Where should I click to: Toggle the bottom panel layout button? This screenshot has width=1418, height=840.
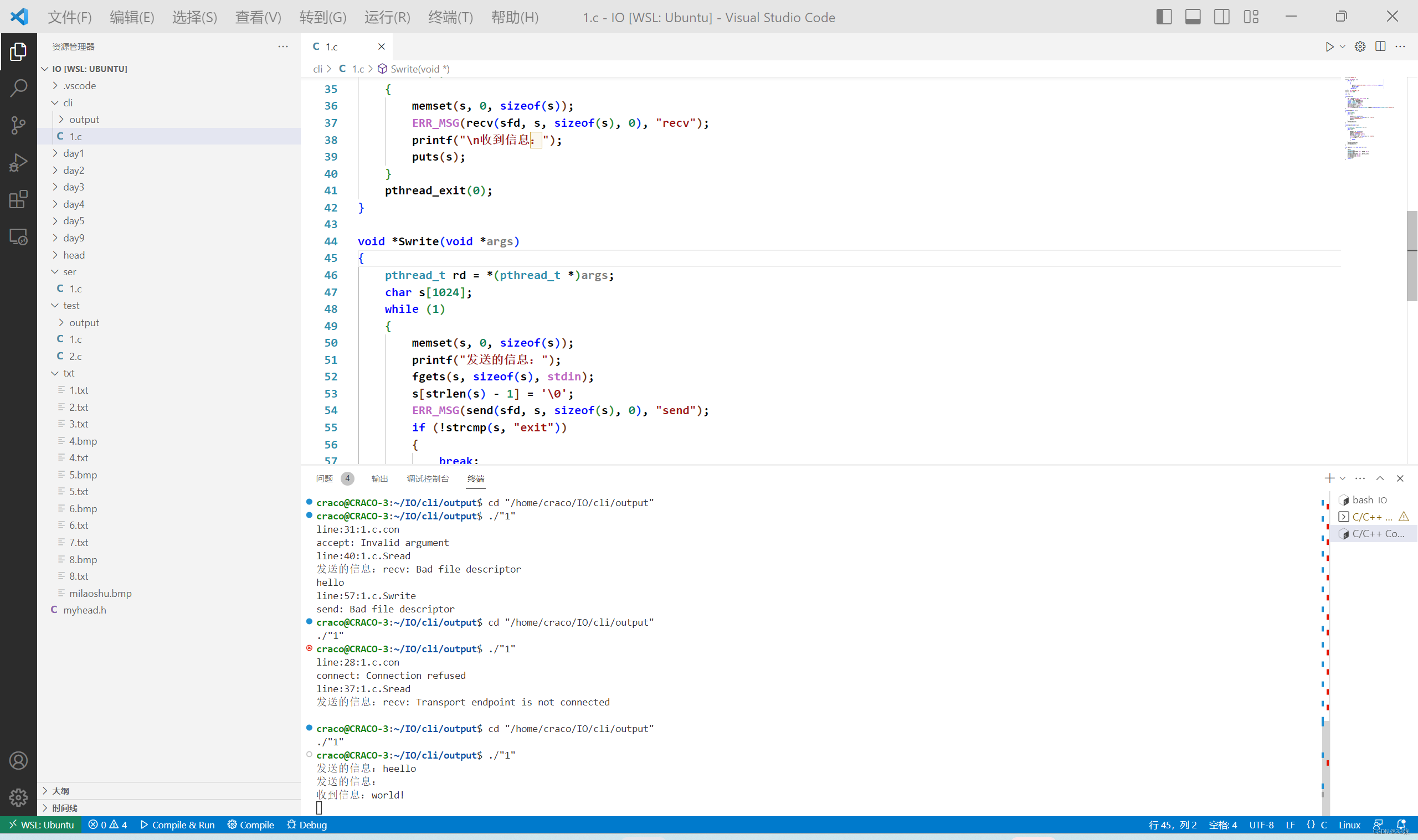(1193, 17)
